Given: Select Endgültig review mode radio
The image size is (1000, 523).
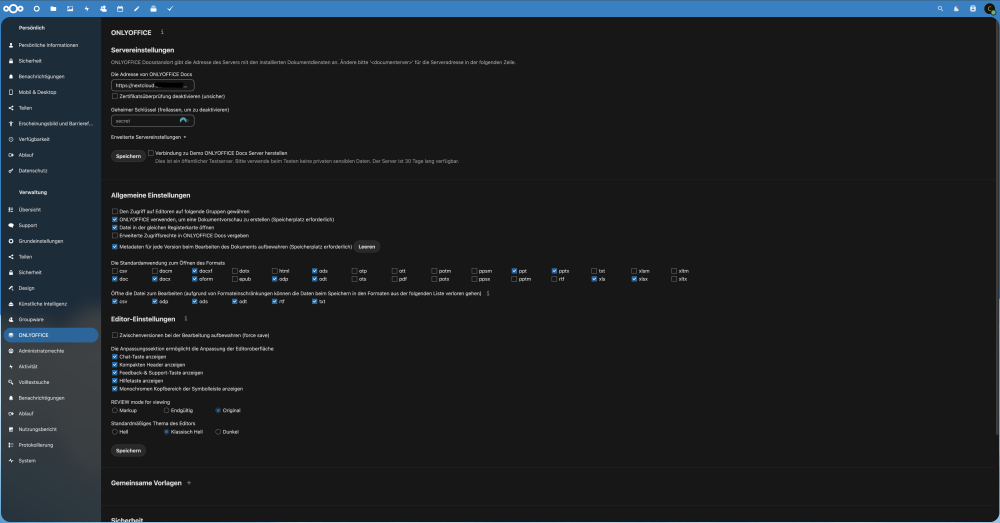Looking at the screenshot, I should click(x=166, y=410).
